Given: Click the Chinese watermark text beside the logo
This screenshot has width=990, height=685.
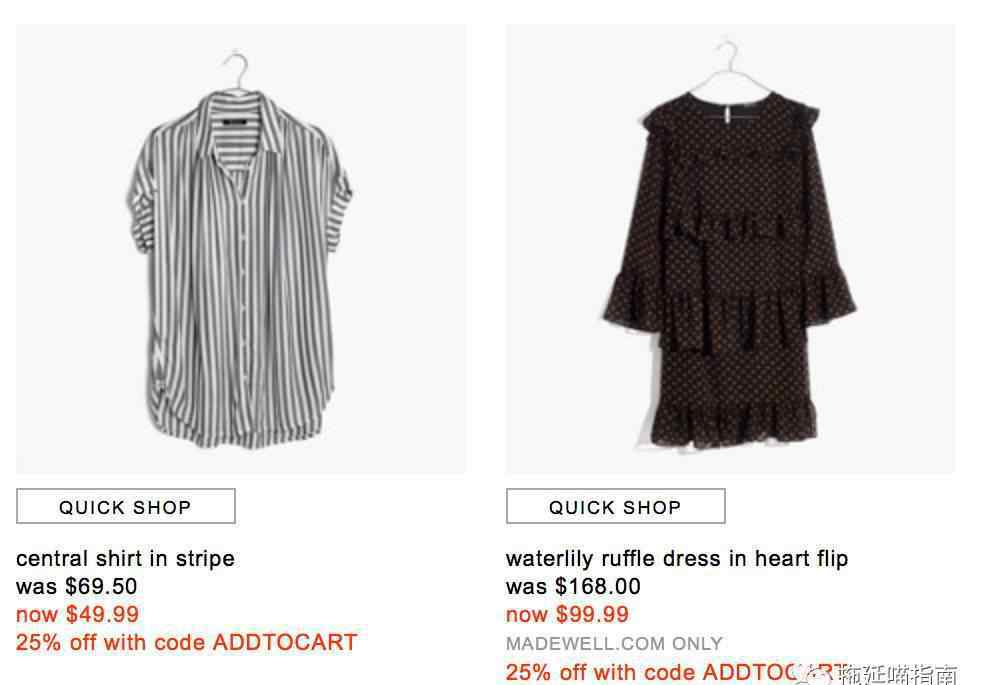Looking at the screenshot, I should [x=898, y=674].
